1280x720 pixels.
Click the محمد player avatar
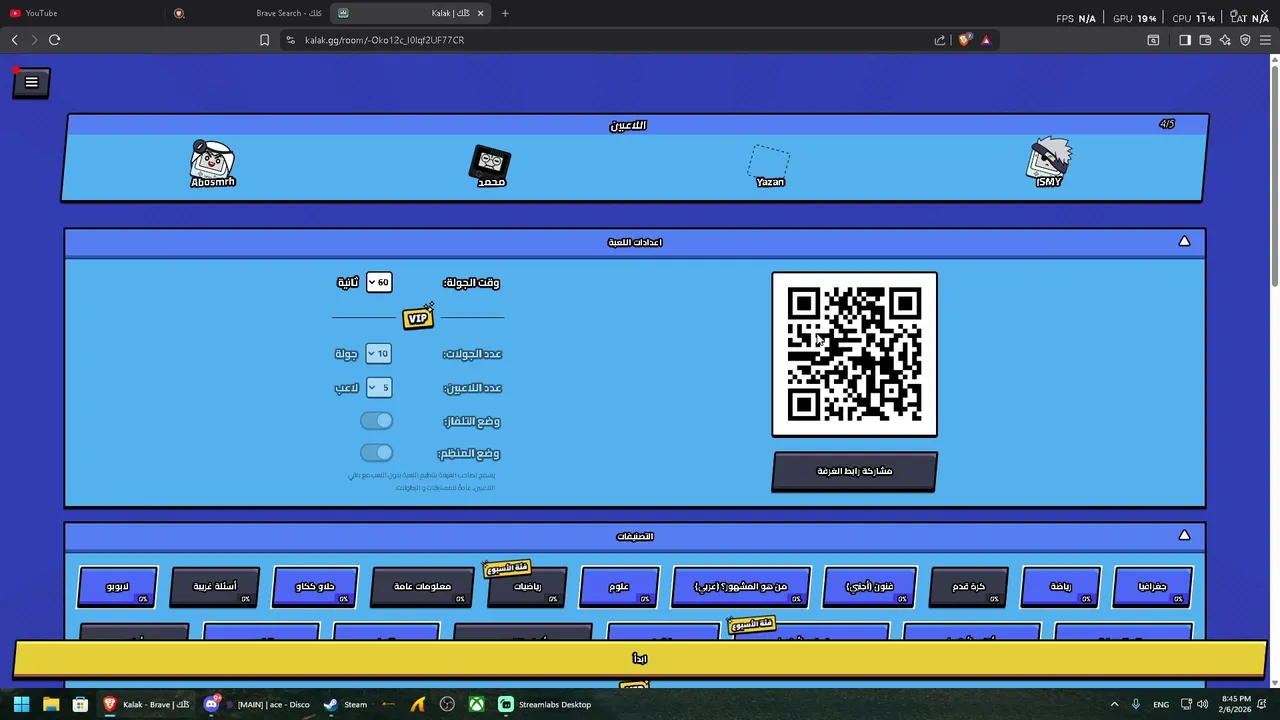pos(491,162)
